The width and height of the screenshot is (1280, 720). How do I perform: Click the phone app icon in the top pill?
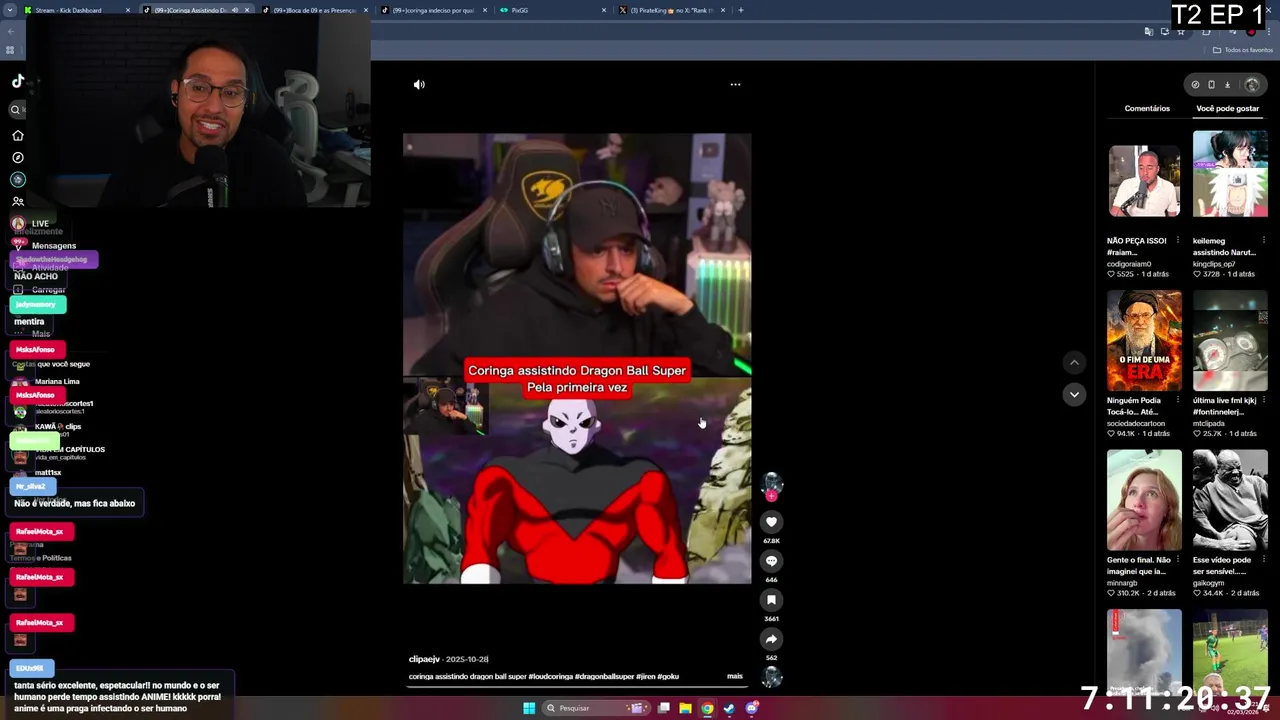1211,85
